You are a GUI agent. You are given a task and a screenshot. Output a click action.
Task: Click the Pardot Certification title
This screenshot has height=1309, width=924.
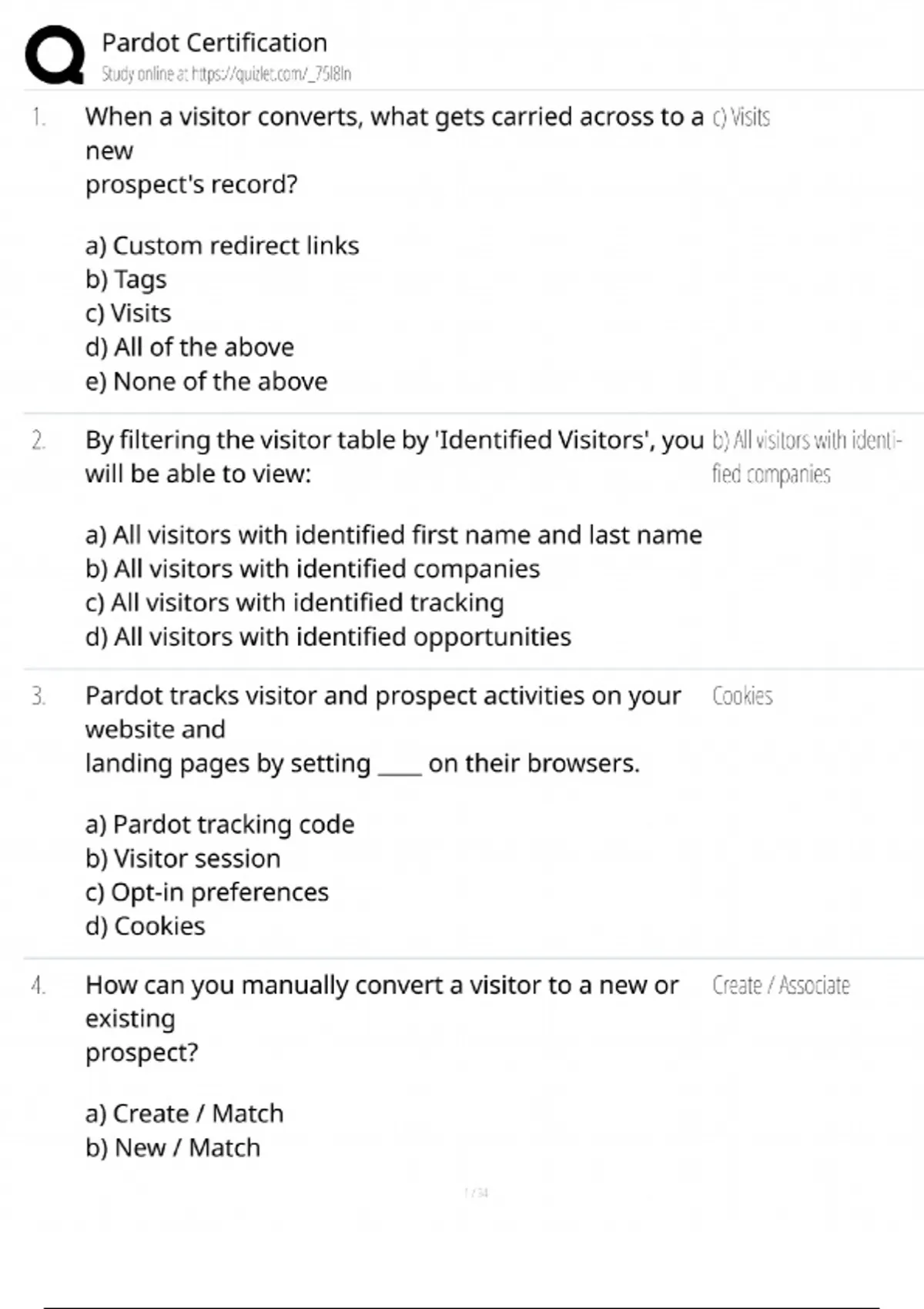pos(214,42)
